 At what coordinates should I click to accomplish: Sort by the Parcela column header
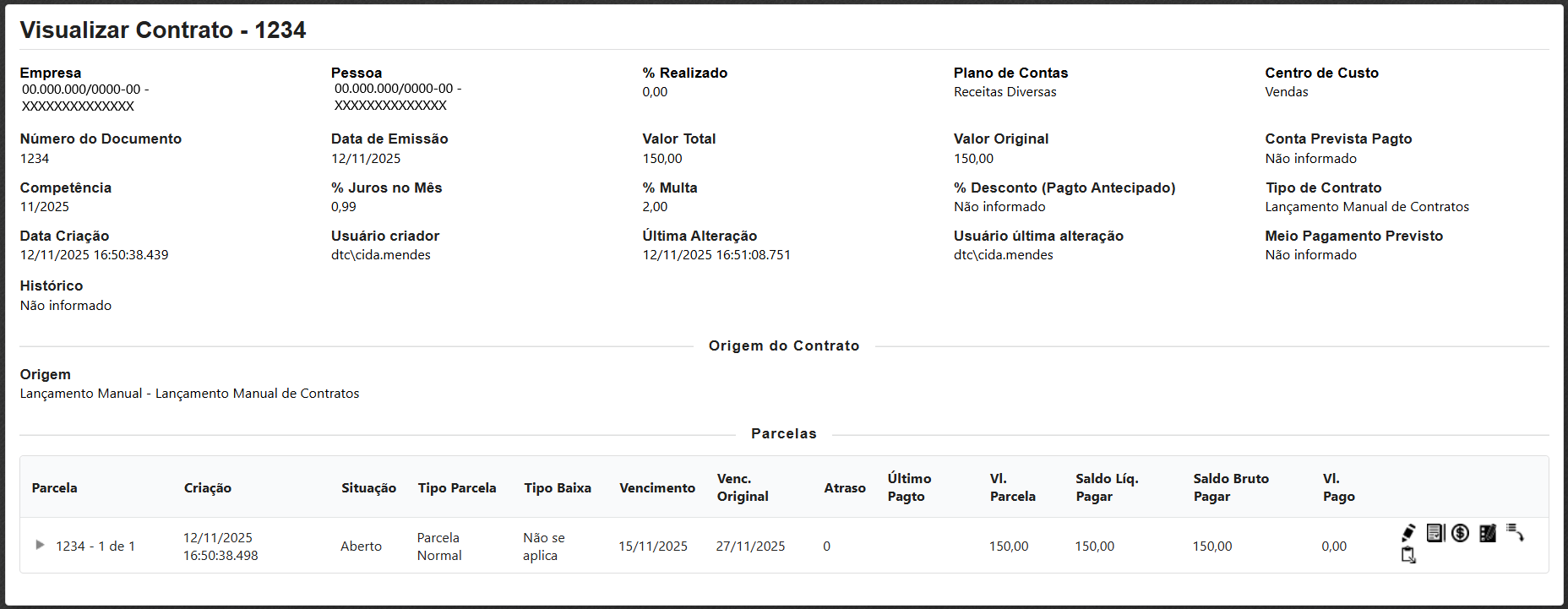point(54,487)
